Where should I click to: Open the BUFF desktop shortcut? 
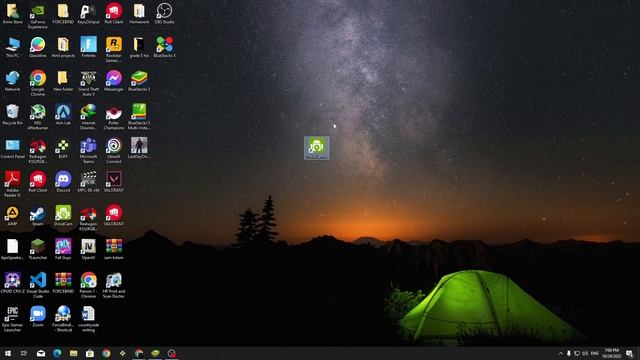pyautogui.click(x=63, y=148)
